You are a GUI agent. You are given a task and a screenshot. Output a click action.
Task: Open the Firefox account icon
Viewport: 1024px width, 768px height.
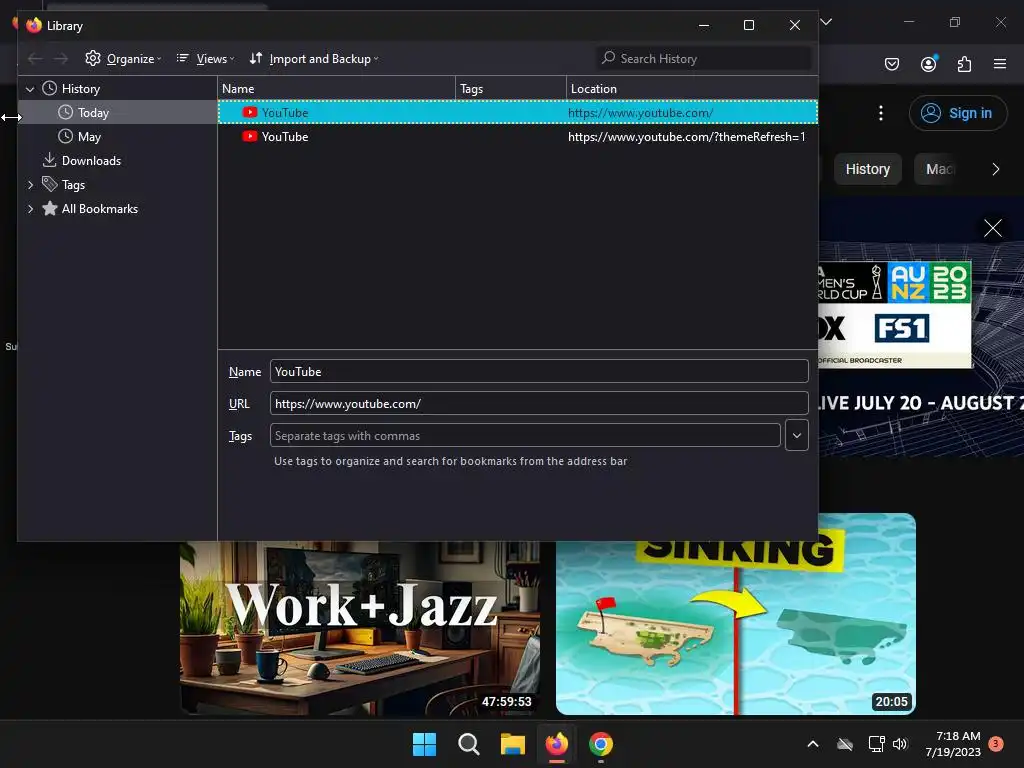click(928, 64)
